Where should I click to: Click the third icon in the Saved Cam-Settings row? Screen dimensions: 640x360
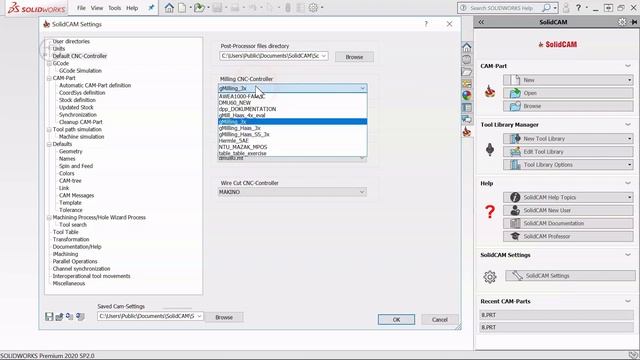tap(70, 316)
